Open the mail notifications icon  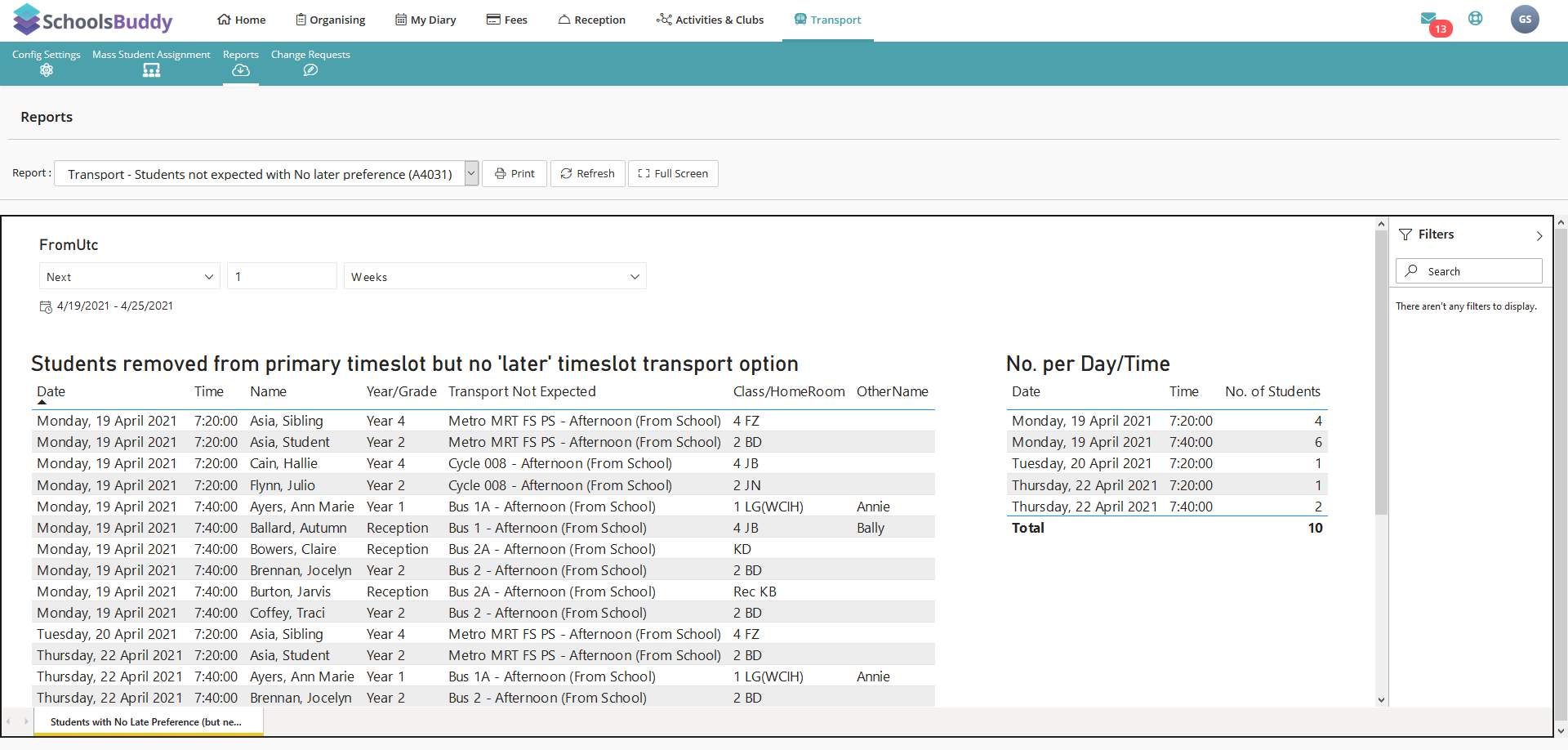click(1428, 19)
